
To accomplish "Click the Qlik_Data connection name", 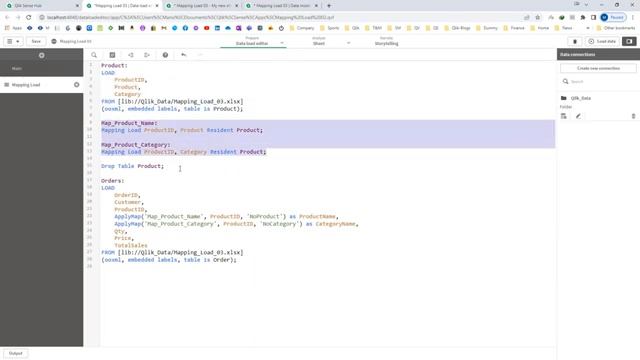I will point(581,98).
